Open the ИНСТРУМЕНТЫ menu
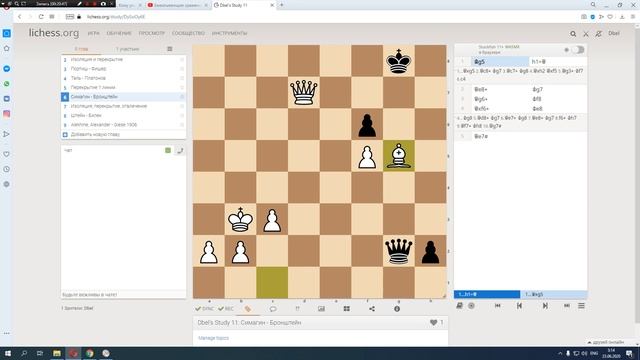 click(x=229, y=33)
